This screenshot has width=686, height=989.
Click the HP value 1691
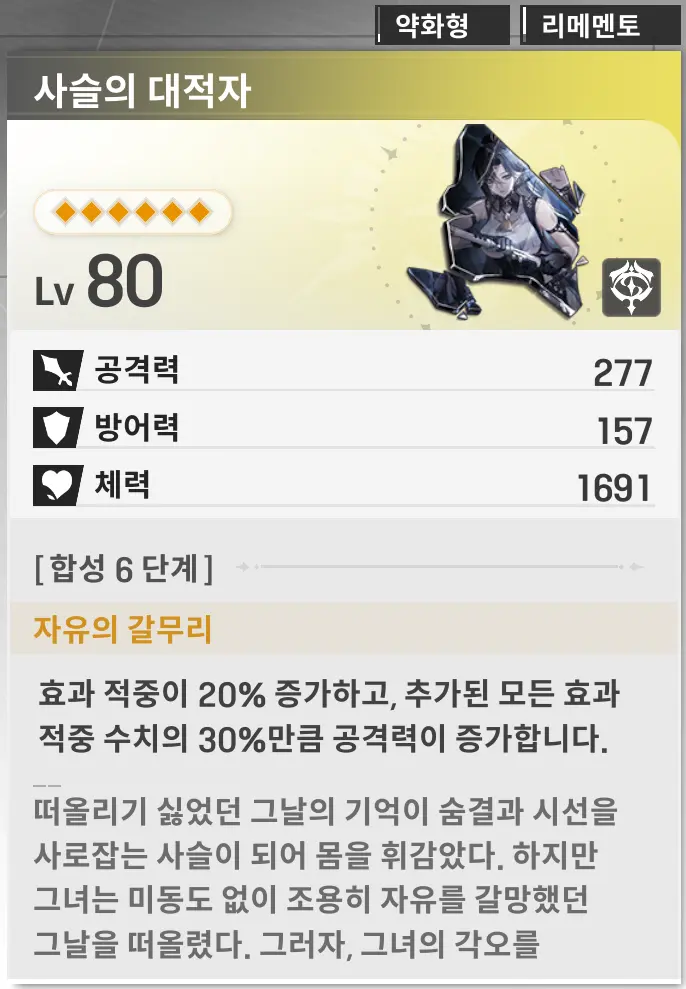tap(614, 488)
